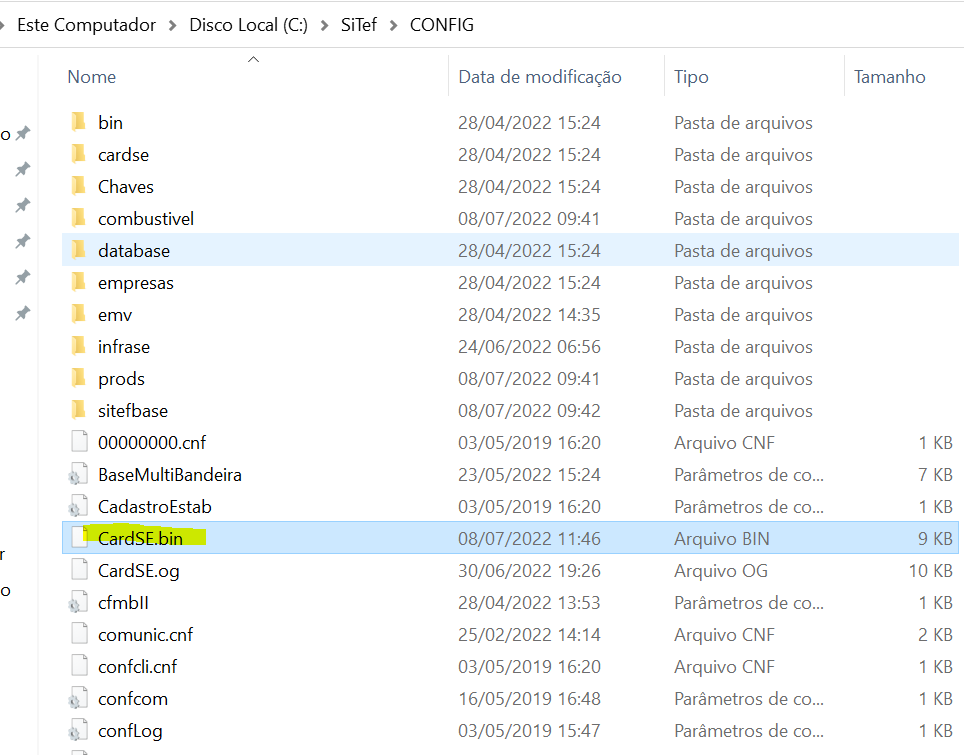This screenshot has width=964, height=755.
Task: Select the 'combustivel' folder name
Action: click(146, 219)
